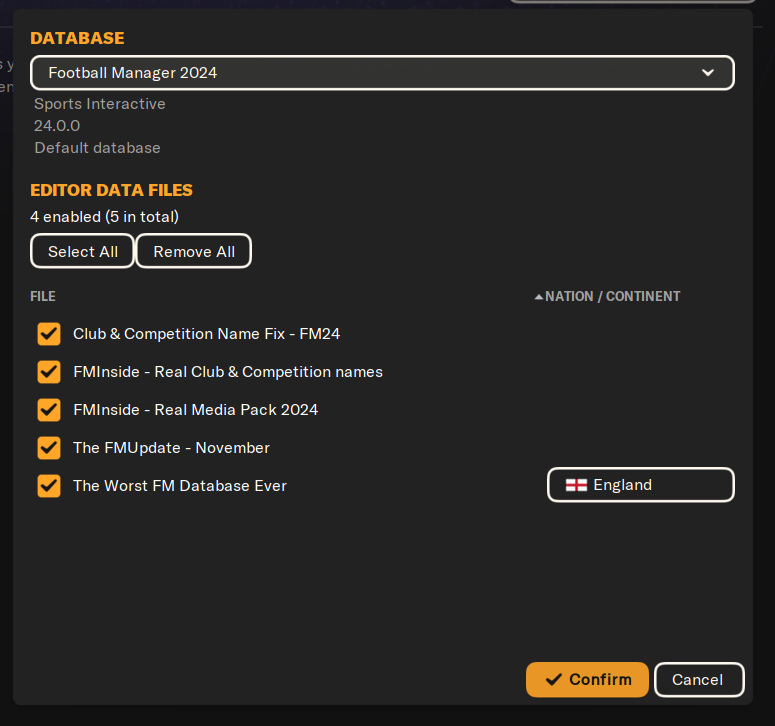Select The FMUpdate - November file name
Screen dimensions: 775x726
pyautogui.click(x=172, y=448)
